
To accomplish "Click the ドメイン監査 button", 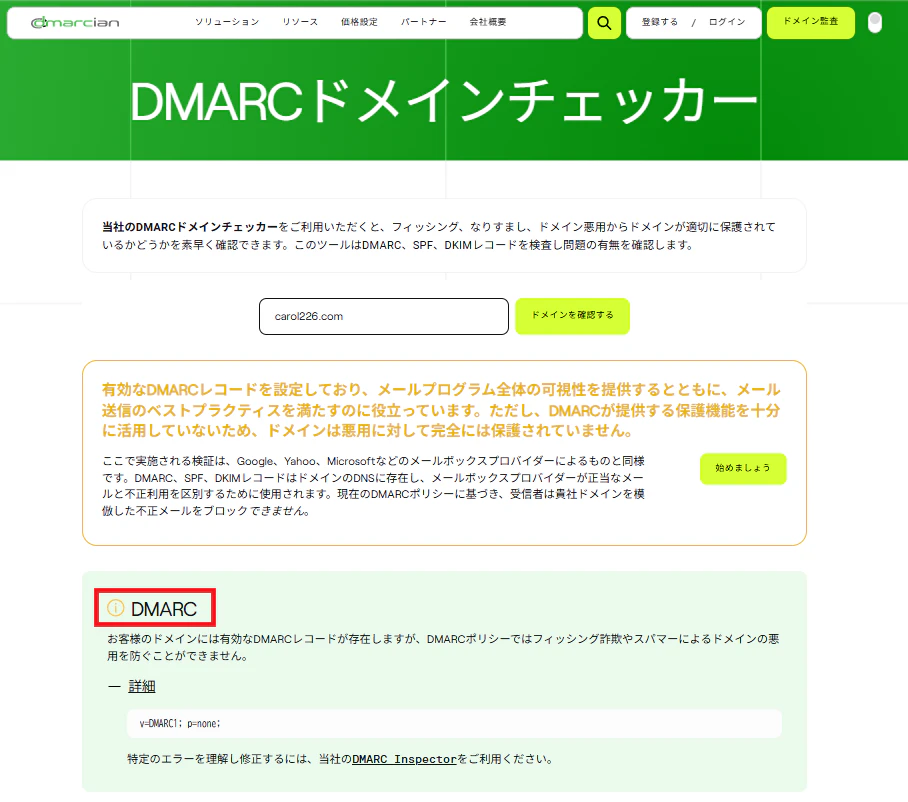I will click(811, 23).
